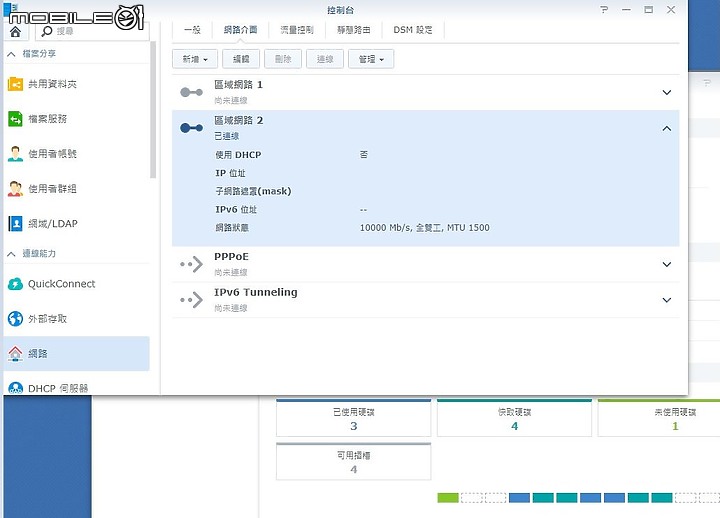Click the sidebar vertical scrollbar
Screen dimensions: 720x518
[153, 109]
